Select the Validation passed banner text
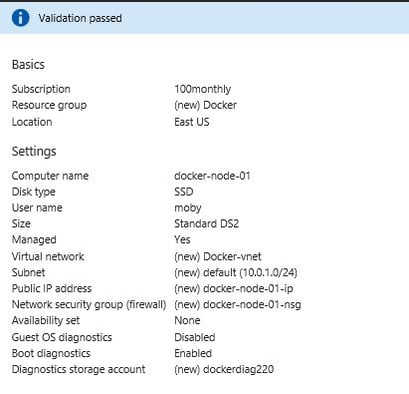The height and width of the screenshot is (394, 409). pyautogui.click(x=80, y=18)
